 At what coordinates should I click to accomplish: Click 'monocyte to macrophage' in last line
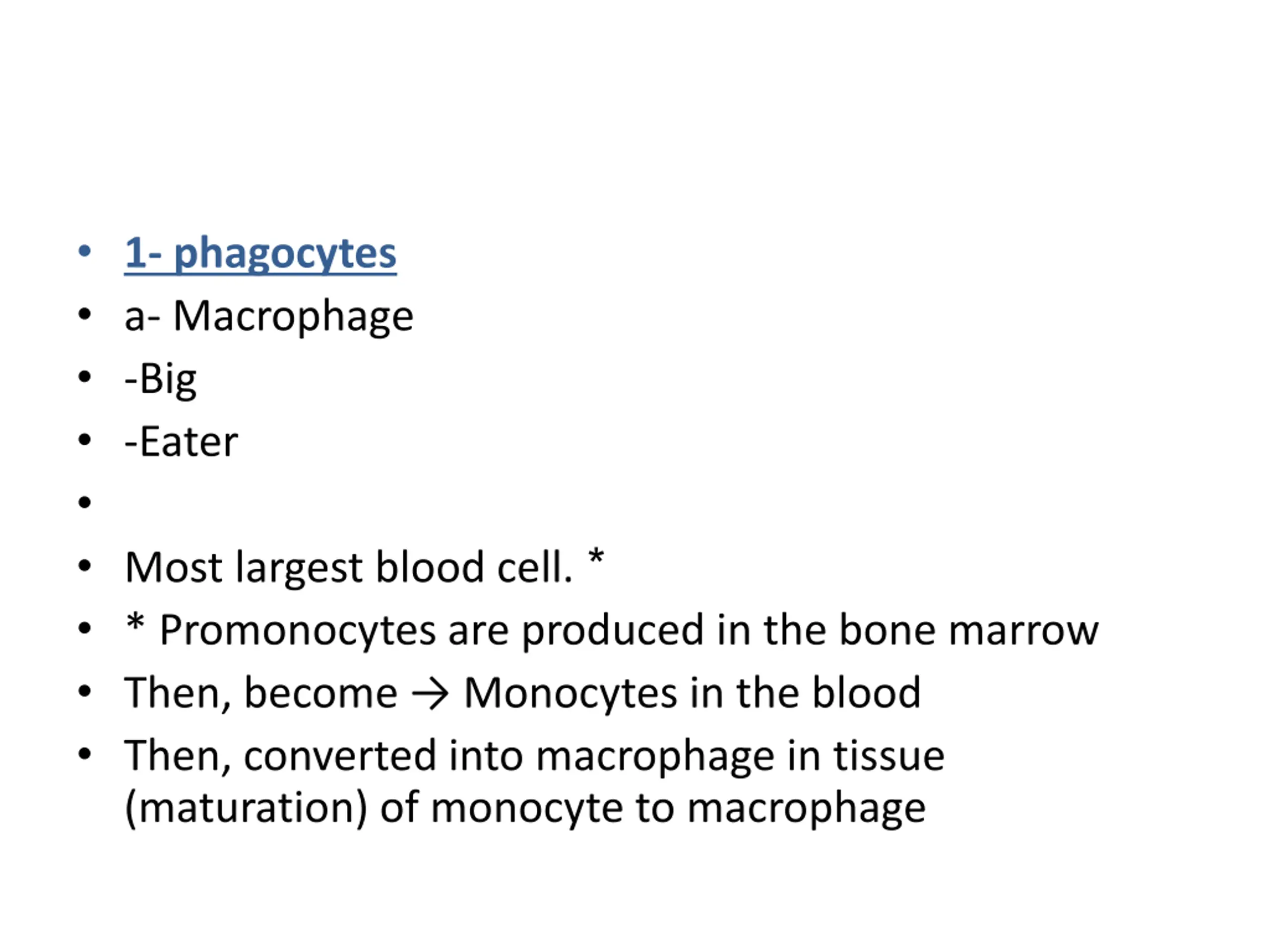pyautogui.click(x=678, y=808)
